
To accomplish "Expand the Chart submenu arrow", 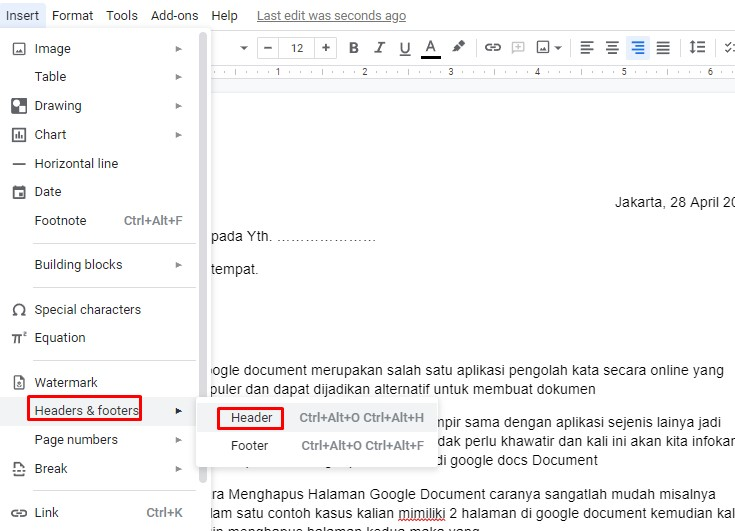I will point(179,135).
